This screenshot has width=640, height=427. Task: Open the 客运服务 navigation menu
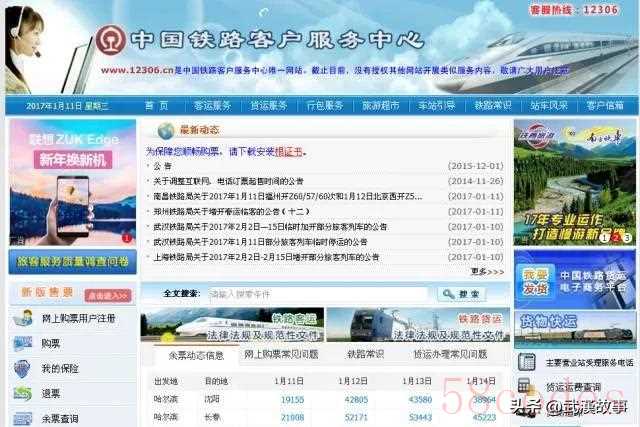pos(212,106)
